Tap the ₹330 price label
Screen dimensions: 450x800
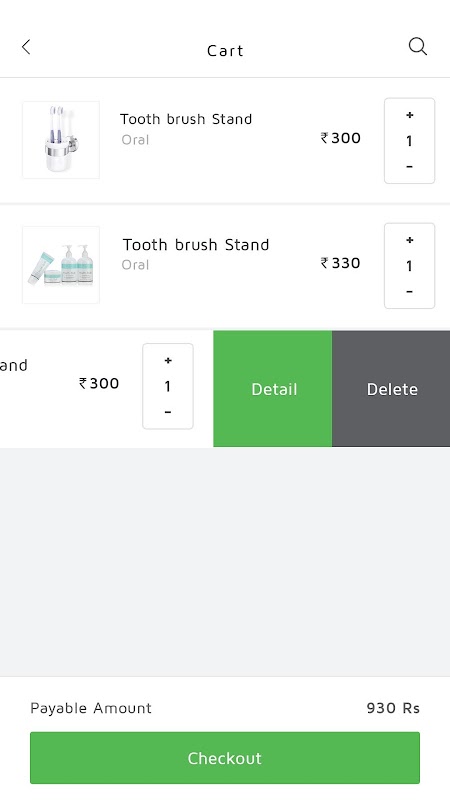click(x=340, y=263)
